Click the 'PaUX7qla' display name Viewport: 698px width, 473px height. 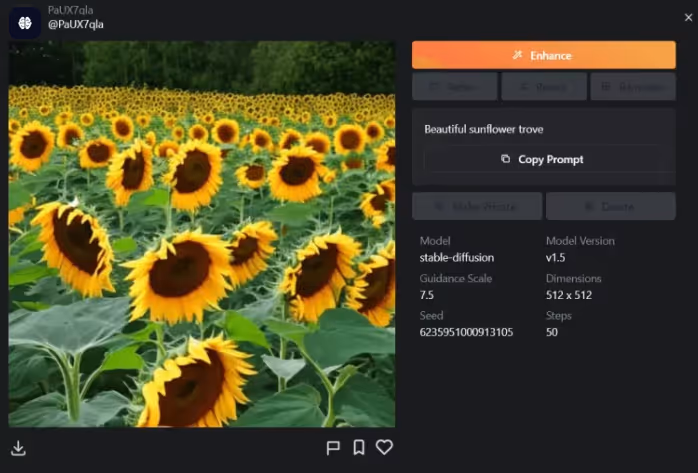70,10
